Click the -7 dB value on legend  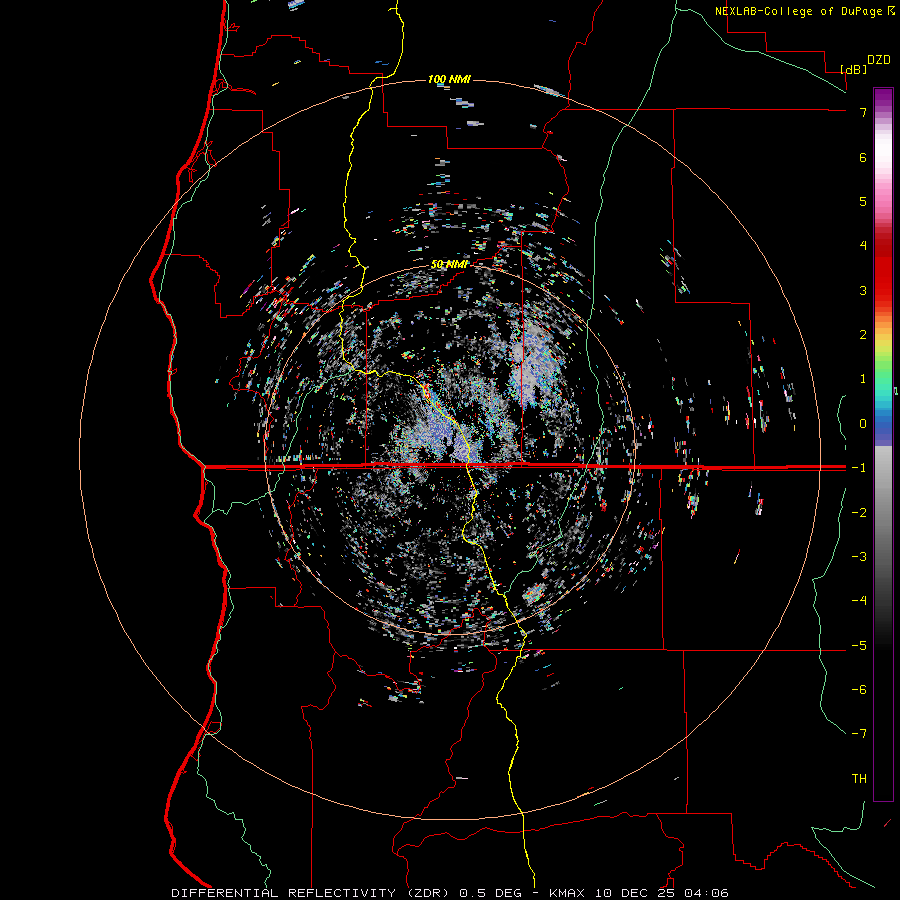[859, 734]
